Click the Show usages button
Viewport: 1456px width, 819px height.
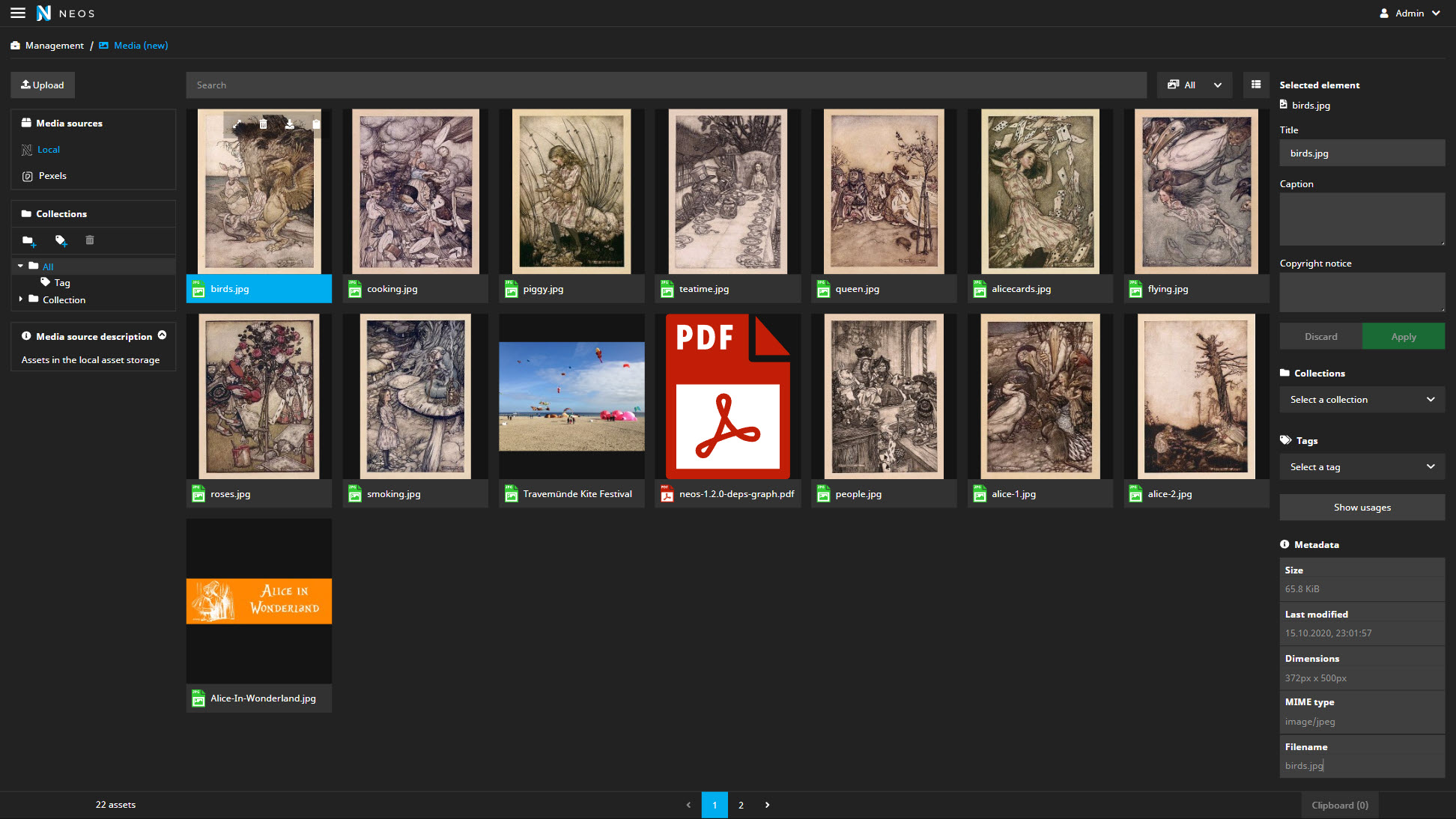[x=1362, y=507]
